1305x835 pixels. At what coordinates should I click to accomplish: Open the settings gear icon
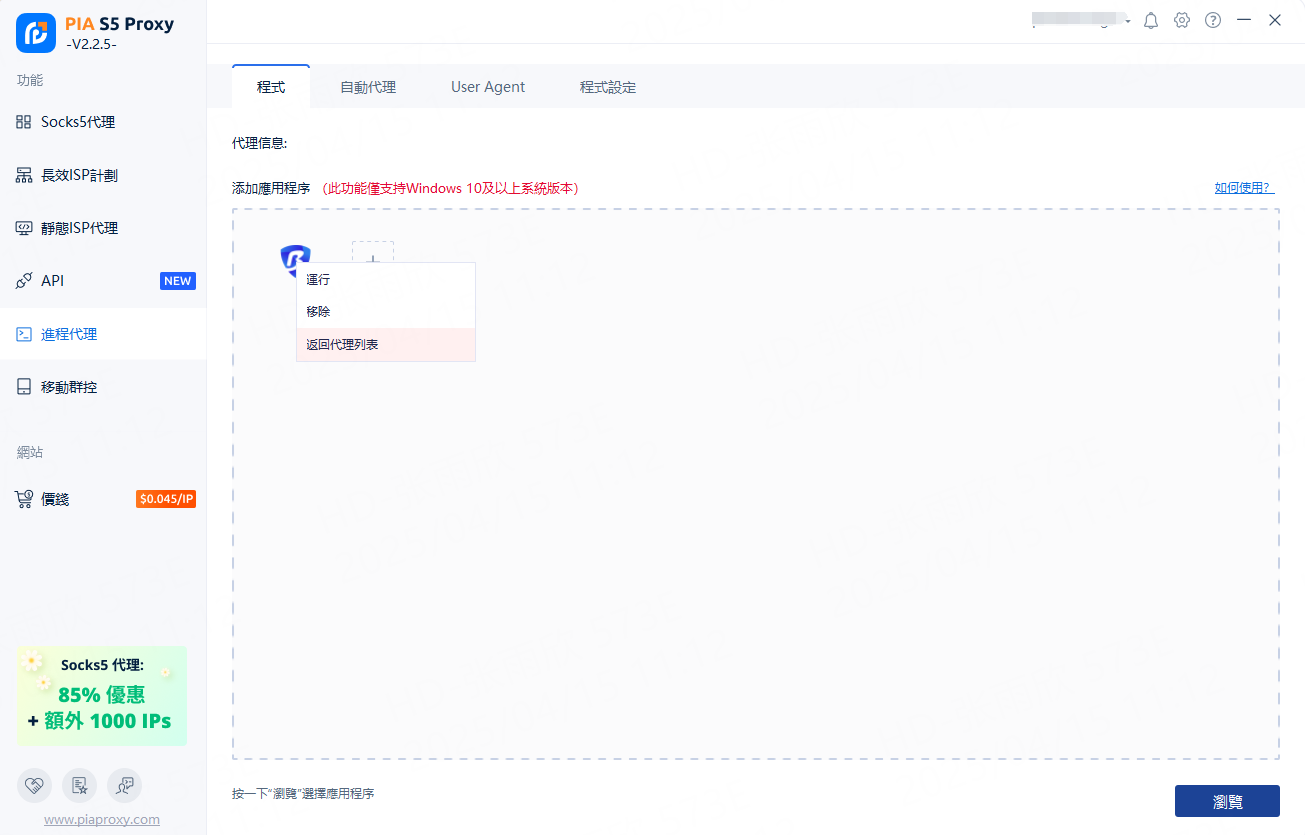click(x=1182, y=20)
